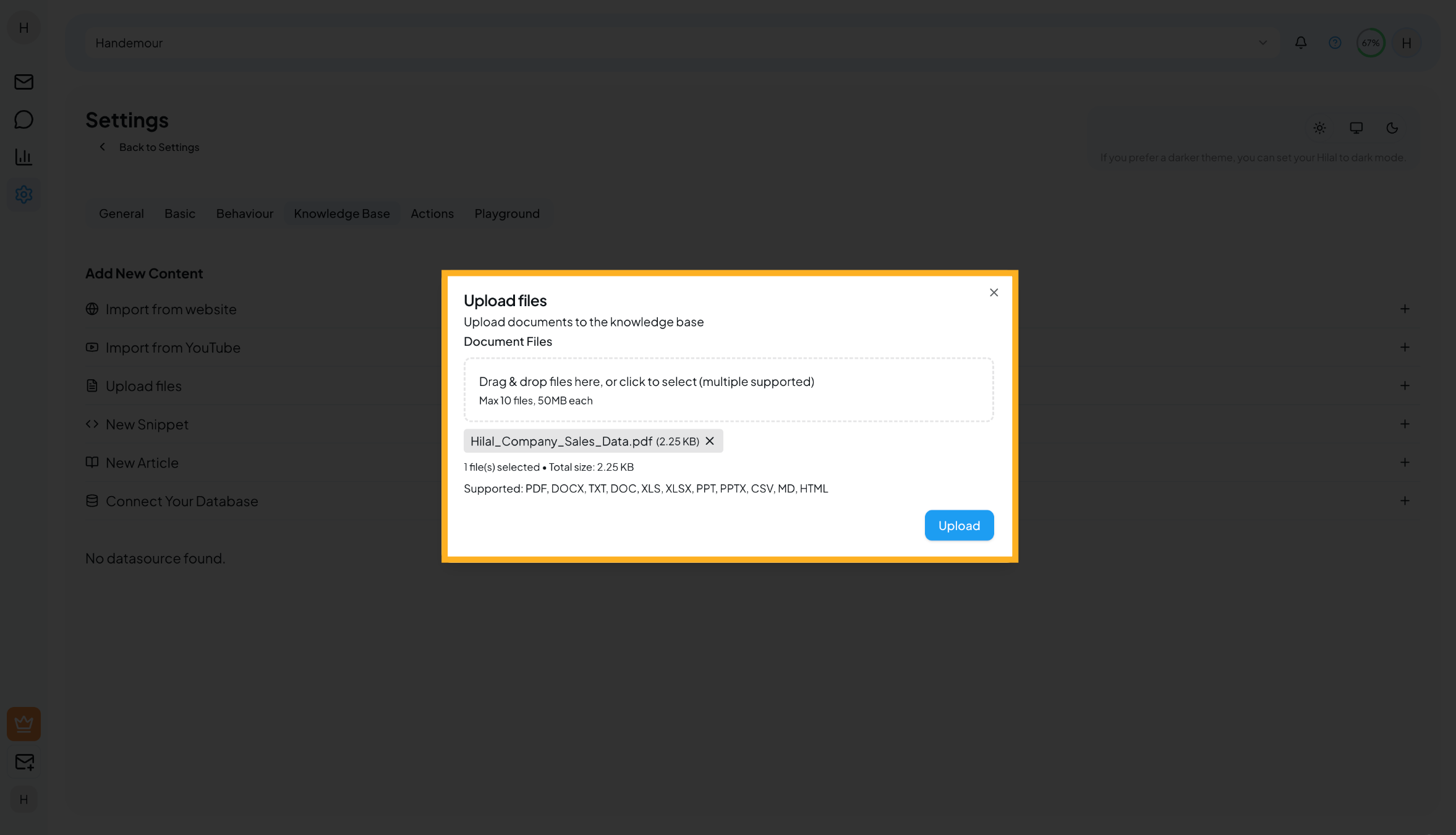Switch to the Playground tab

click(506, 213)
